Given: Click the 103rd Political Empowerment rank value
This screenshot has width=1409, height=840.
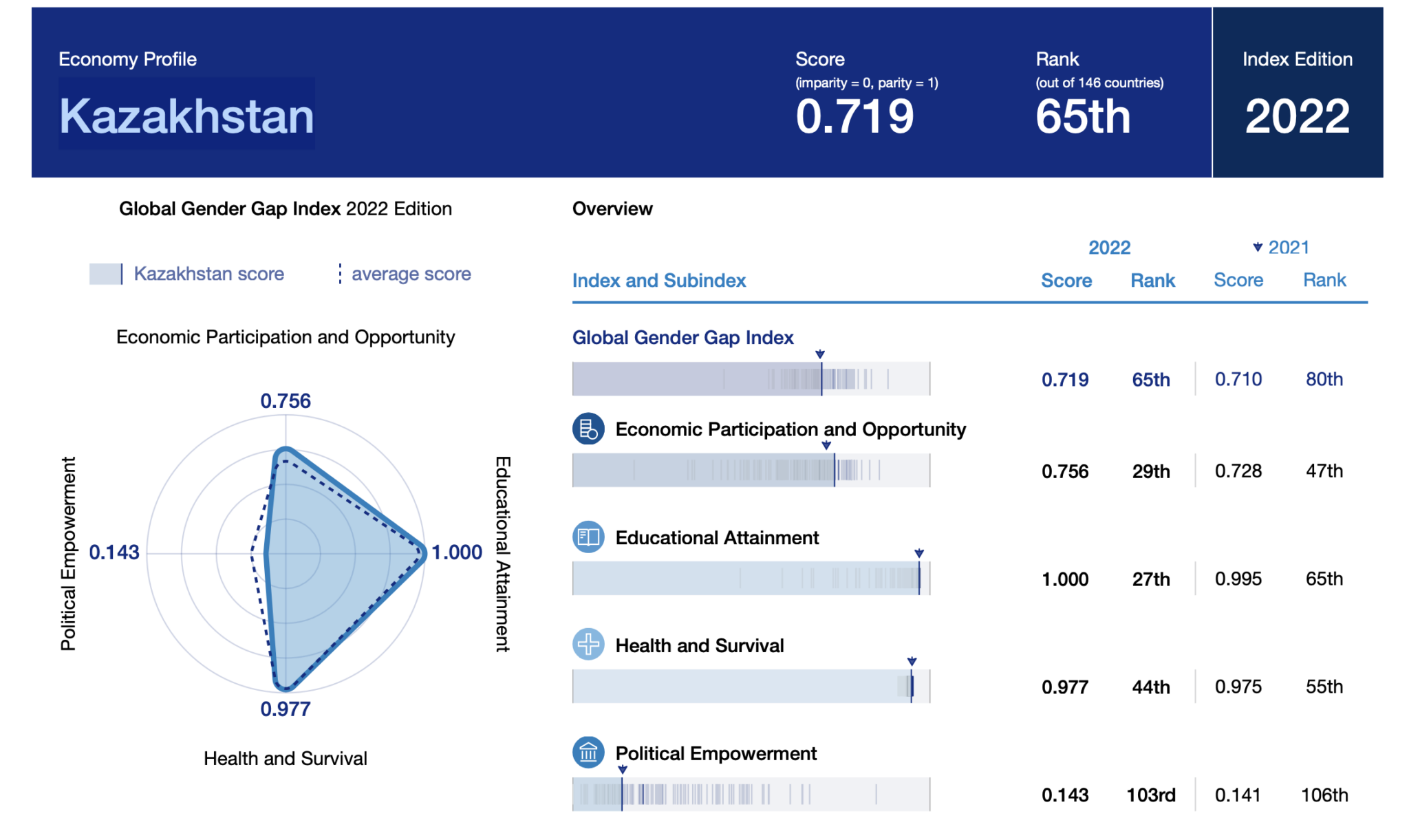Looking at the screenshot, I should (x=1150, y=795).
